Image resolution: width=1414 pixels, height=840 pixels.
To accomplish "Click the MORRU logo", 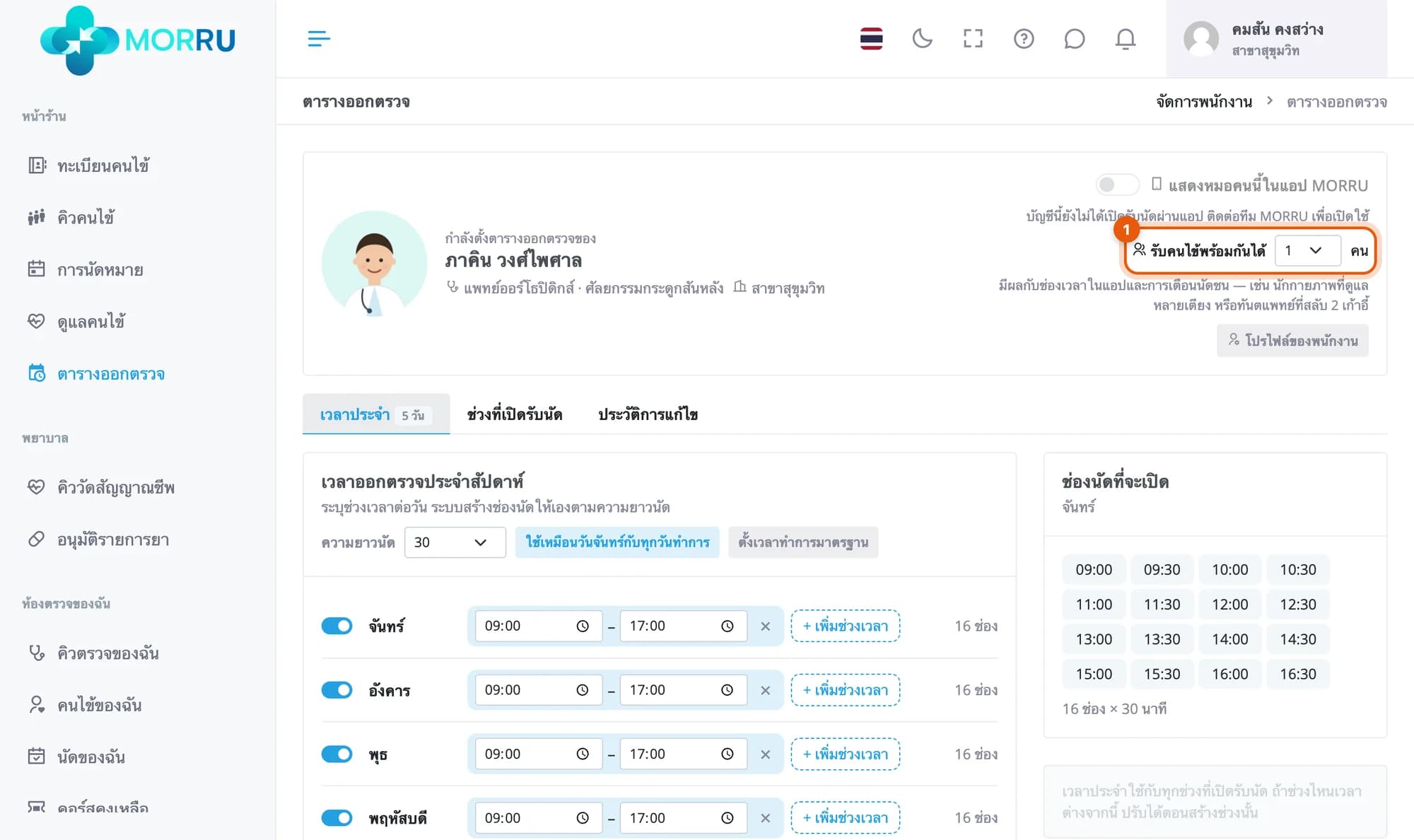I will click(x=138, y=40).
